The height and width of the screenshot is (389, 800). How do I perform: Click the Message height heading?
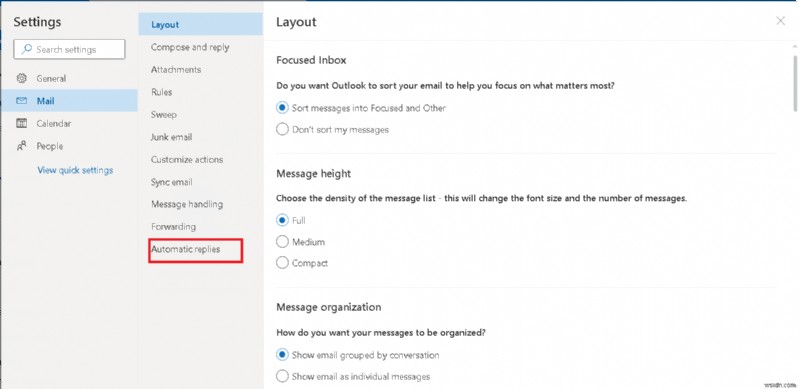pyautogui.click(x=313, y=174)
